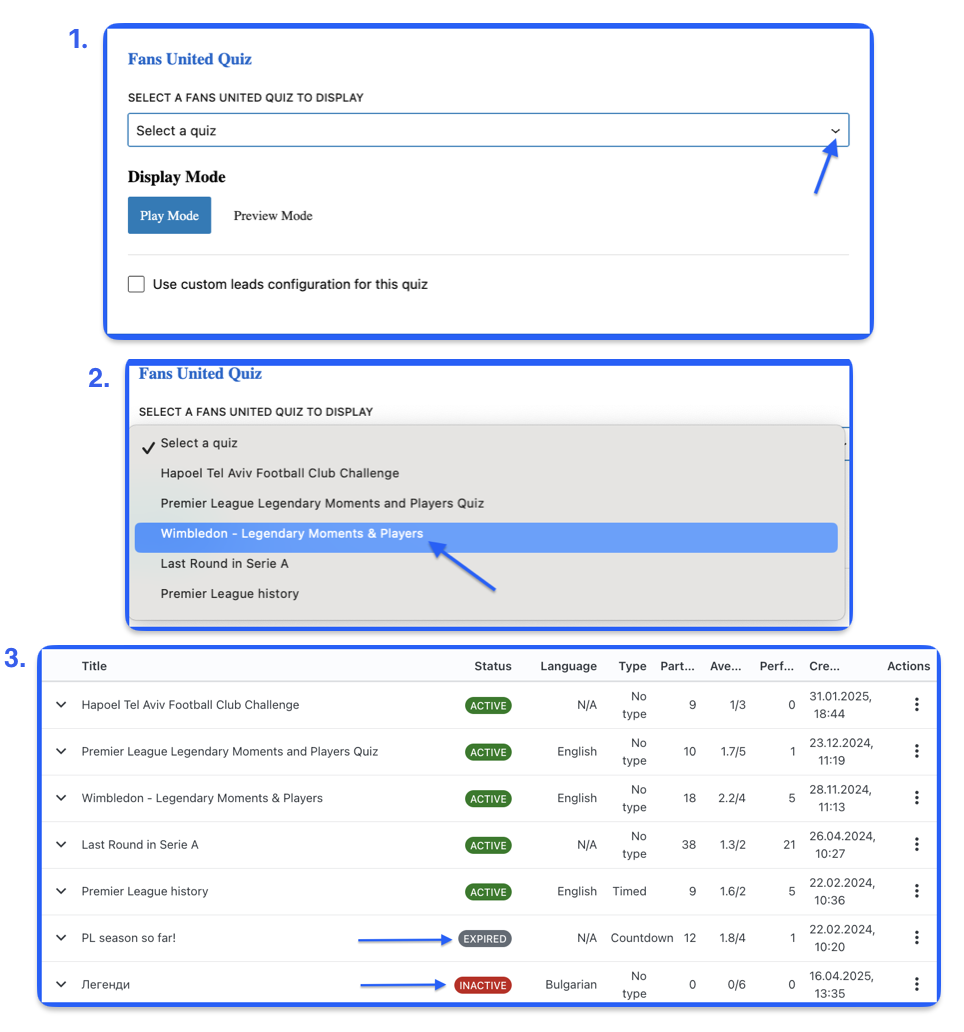Click the Type column header
Viewport: 964px width, 1032px height.
pos(632,666)
